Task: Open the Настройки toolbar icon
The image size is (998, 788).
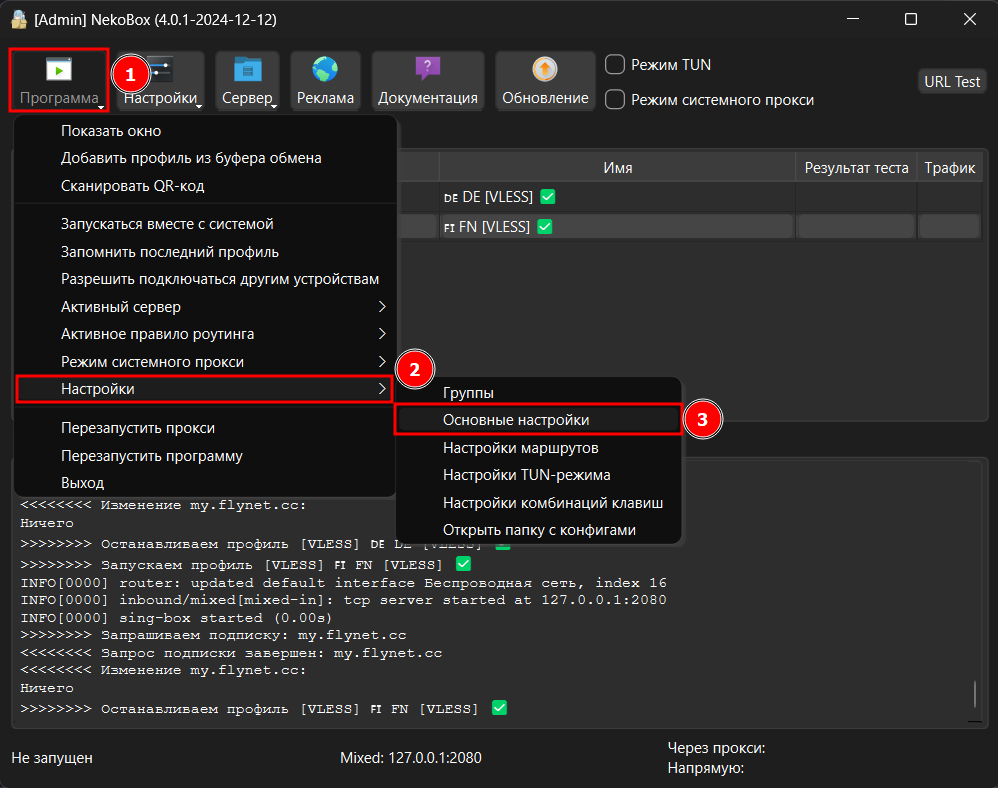Action: pos(161,70)
